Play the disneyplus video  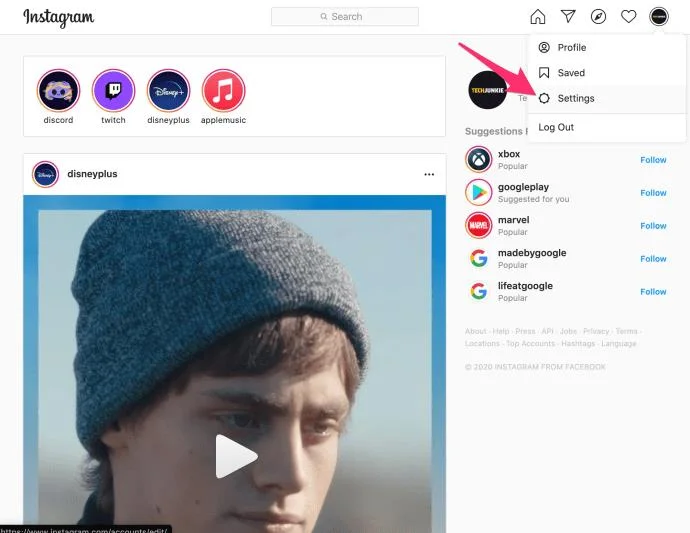(236, 456)
